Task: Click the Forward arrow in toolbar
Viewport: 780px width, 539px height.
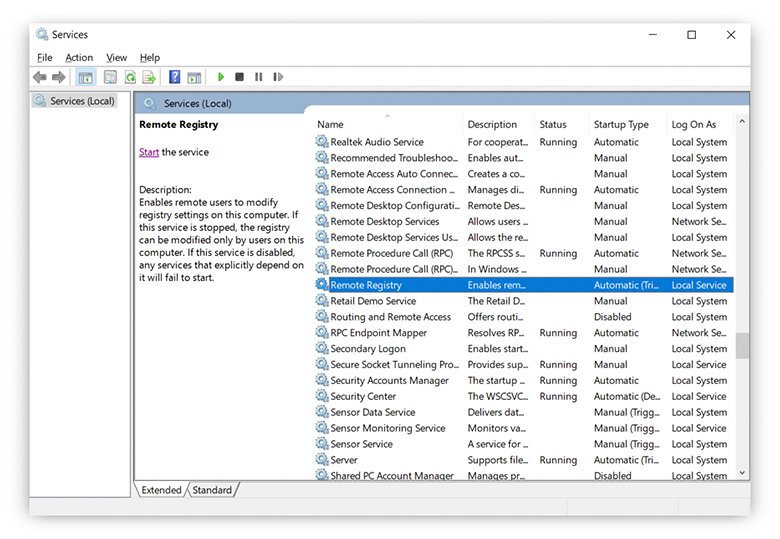Action: pos(59,77)
